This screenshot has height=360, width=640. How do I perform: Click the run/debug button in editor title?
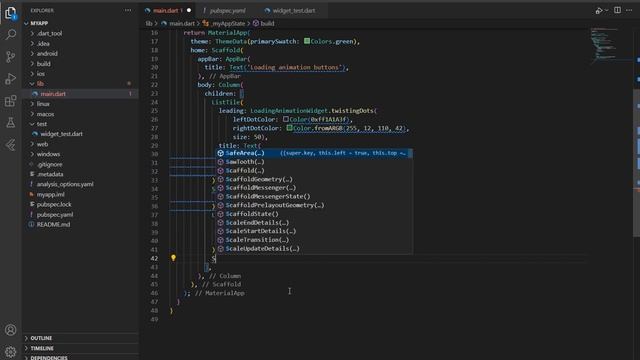pos(599,11)
